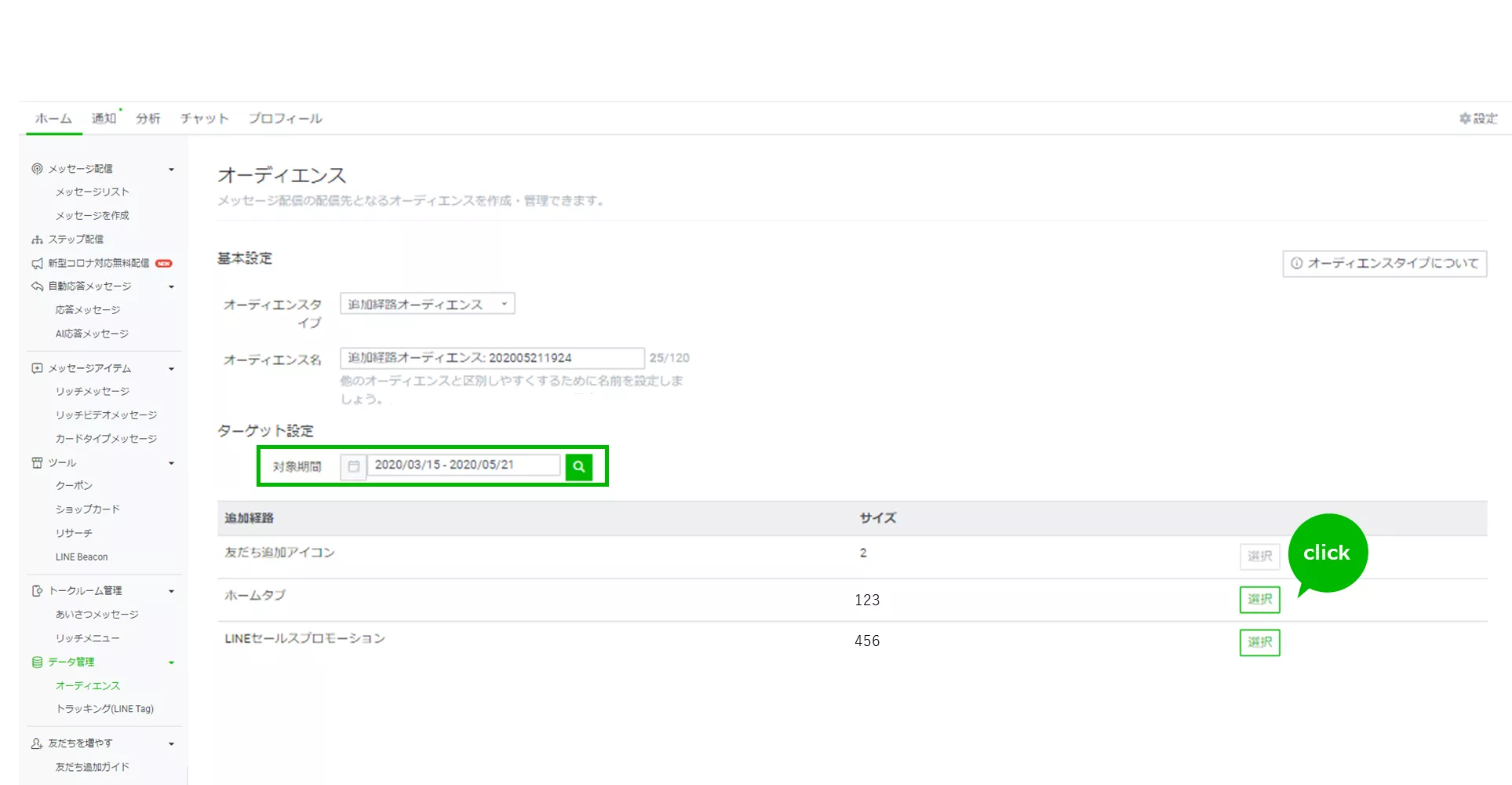1512x785 pixels.
Task: Open the チャット tab
Action: [x=204, y=119]
